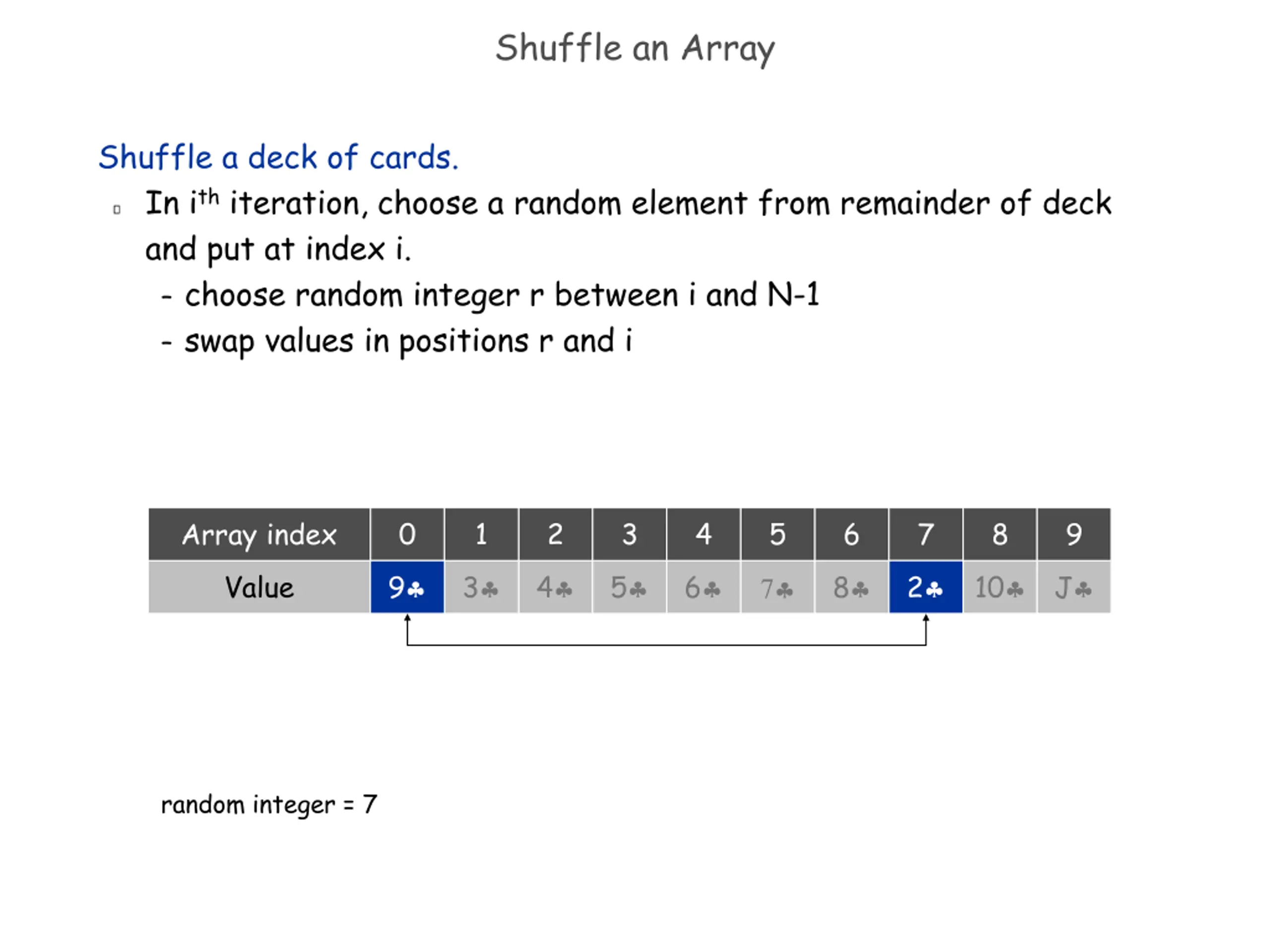Image resolution: width=1270 pixels, height=952 pixels.
Task: Click the highlighted 9 of clubs cell
Action: point(407,587)
